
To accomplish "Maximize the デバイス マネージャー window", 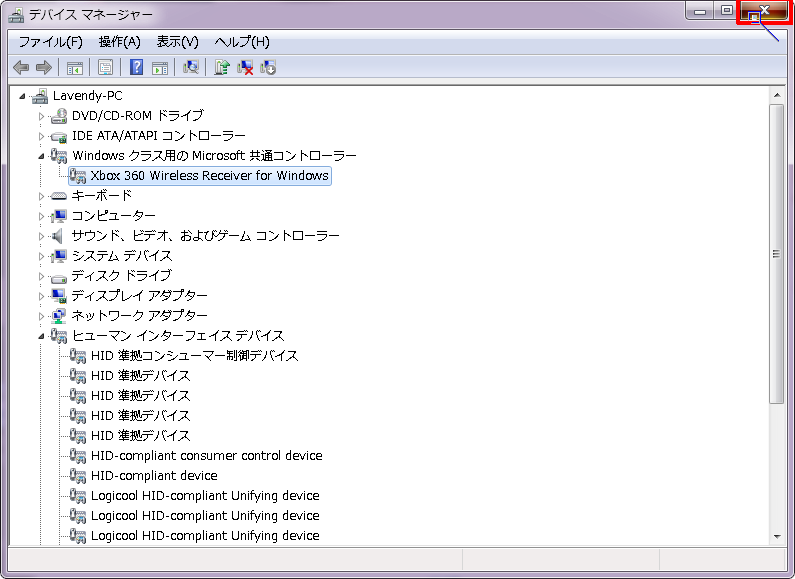I will tap(727, 11).
